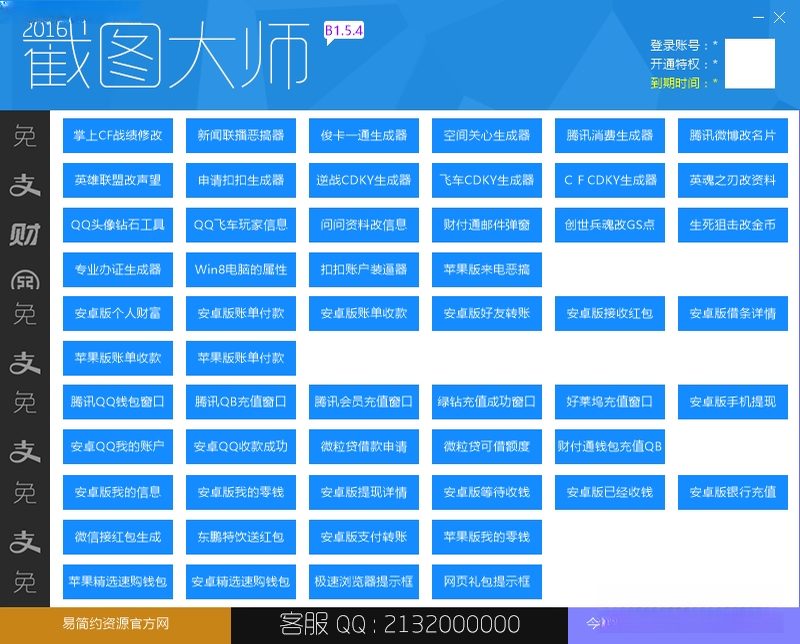Open 微粒贷借款申请
The height and width of the screenshot is (644, 800).
click(x=364, y=447)
